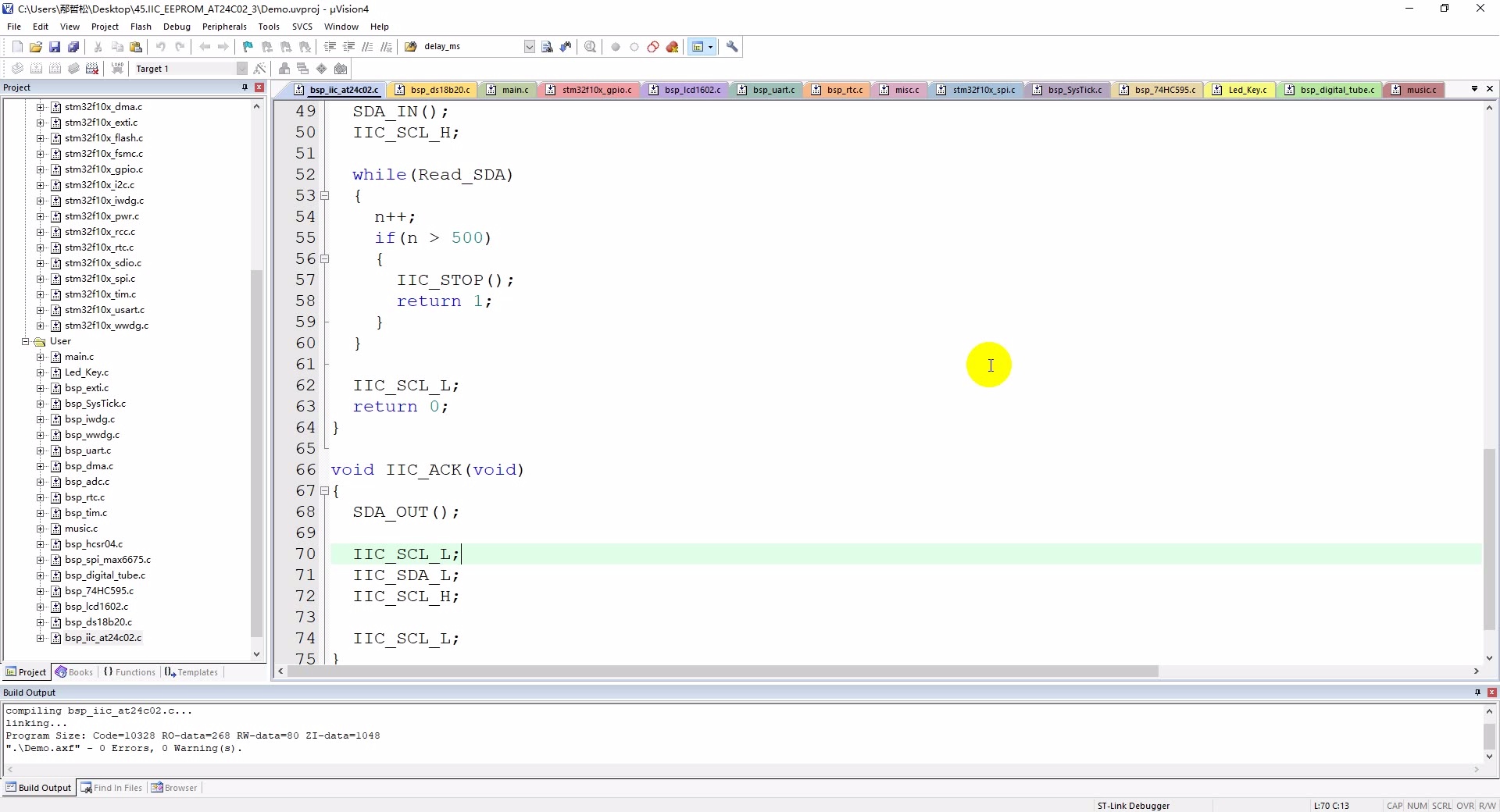Open the Find in Files dialog
Viewport: 1500px width, 812px height.
click(x=547, y=47)
